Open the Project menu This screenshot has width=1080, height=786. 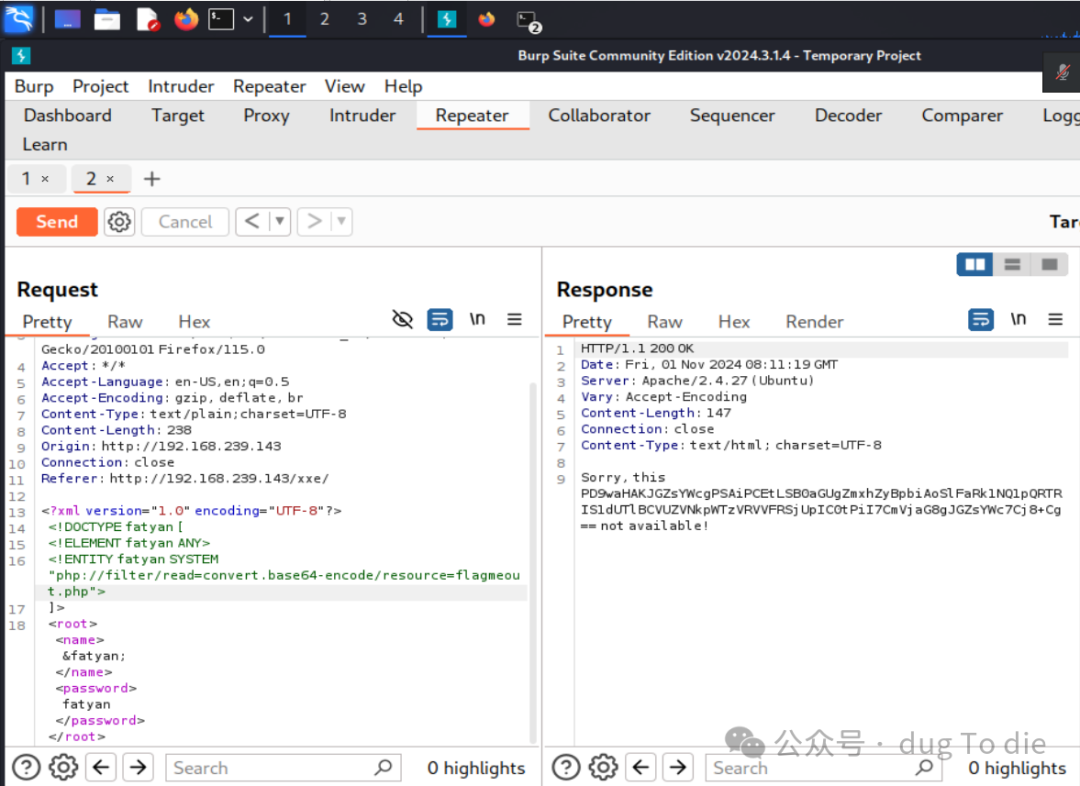[x=101, y=86]
